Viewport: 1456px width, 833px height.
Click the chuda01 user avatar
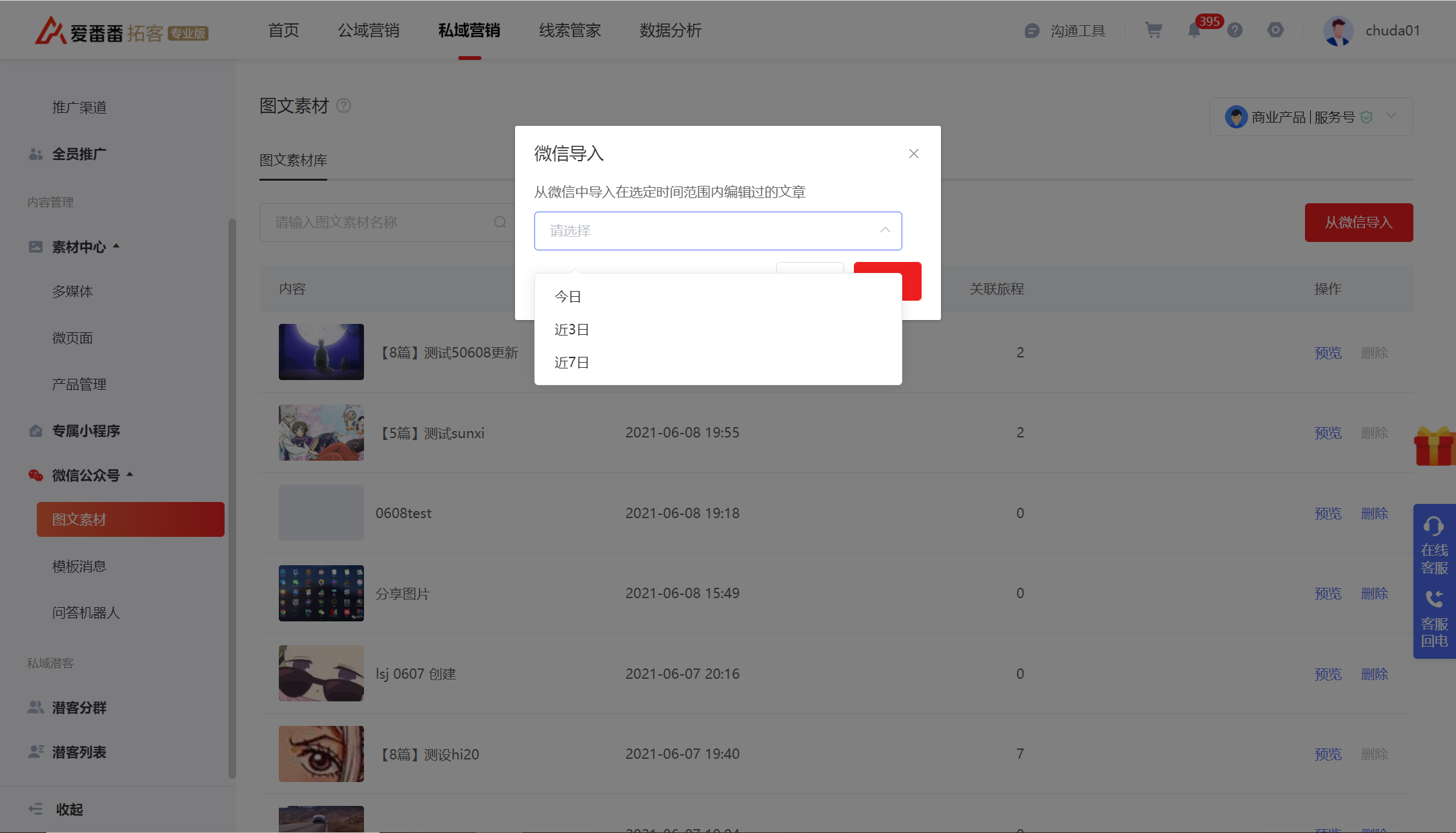pos(1339,30)
